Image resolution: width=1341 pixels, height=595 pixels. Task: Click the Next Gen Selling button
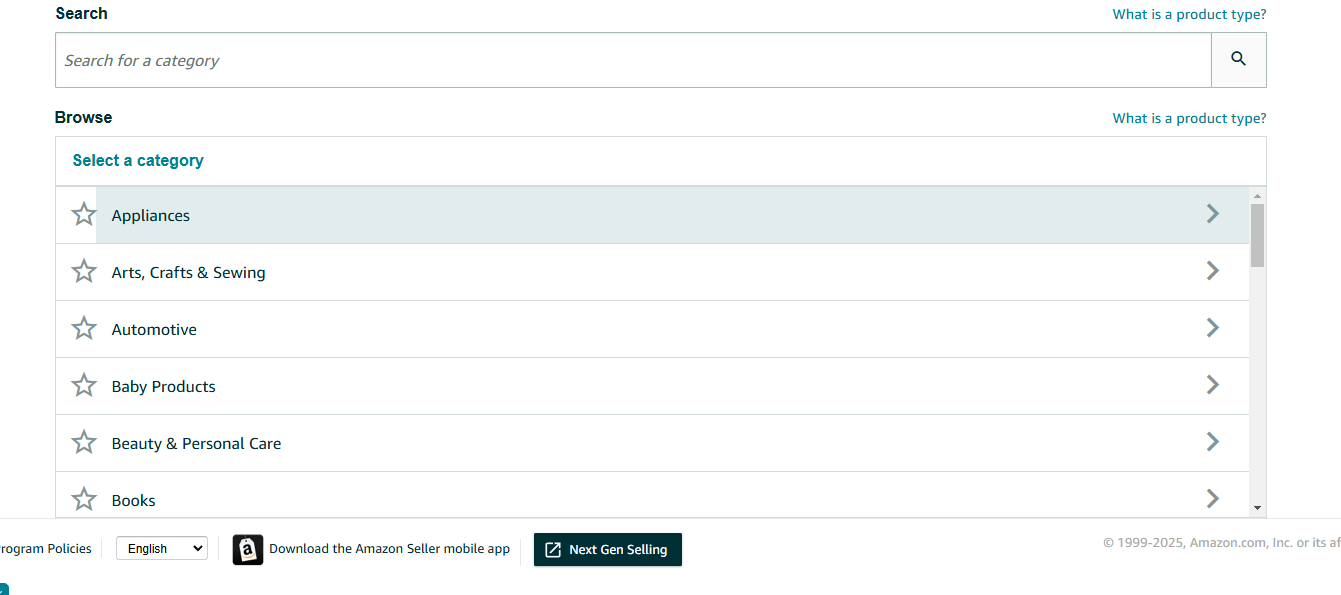click(x=607, y=550)
